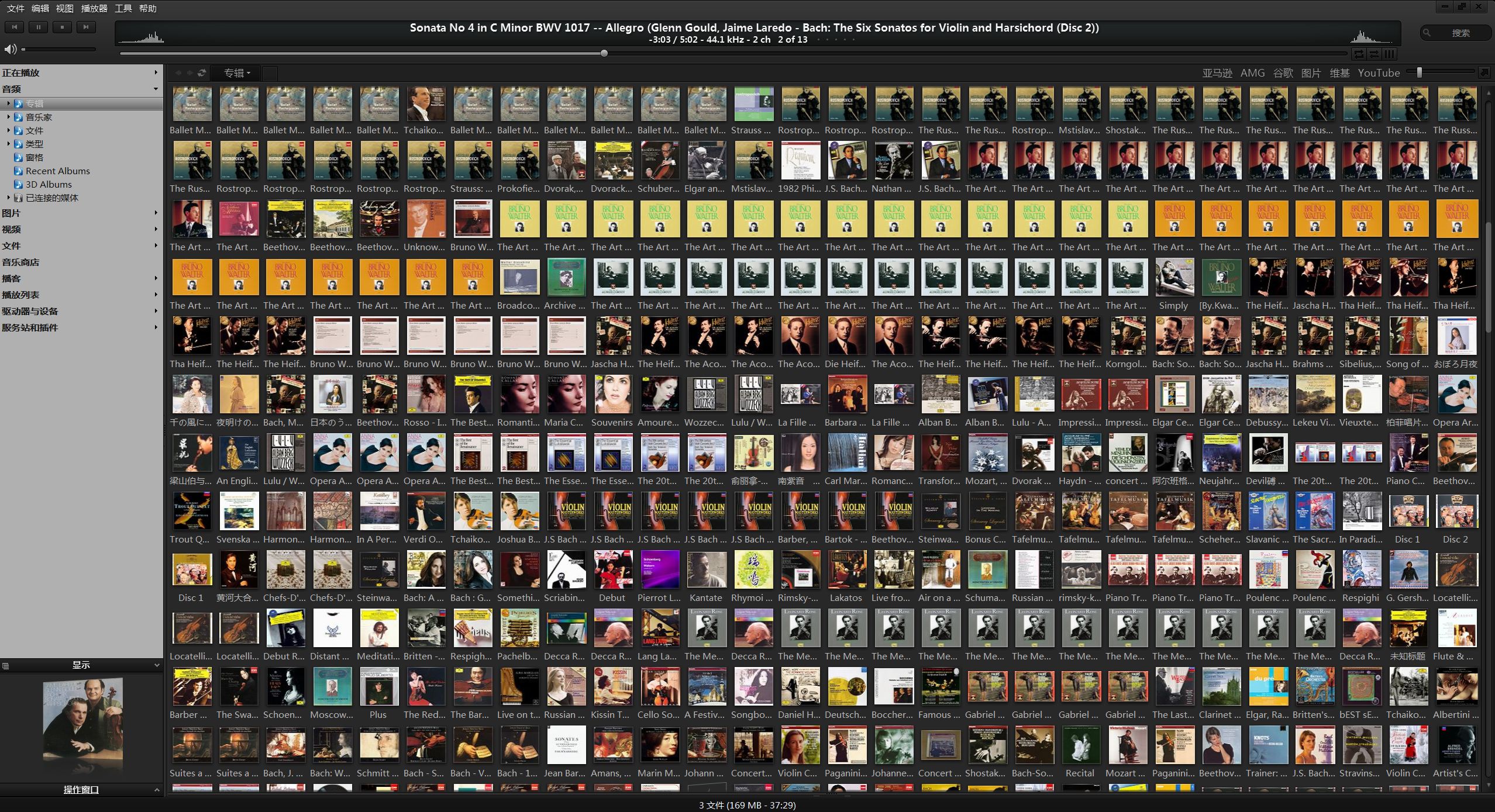
Task: Mute audio via the speaker icon
Action: click(x=10, y=49)
